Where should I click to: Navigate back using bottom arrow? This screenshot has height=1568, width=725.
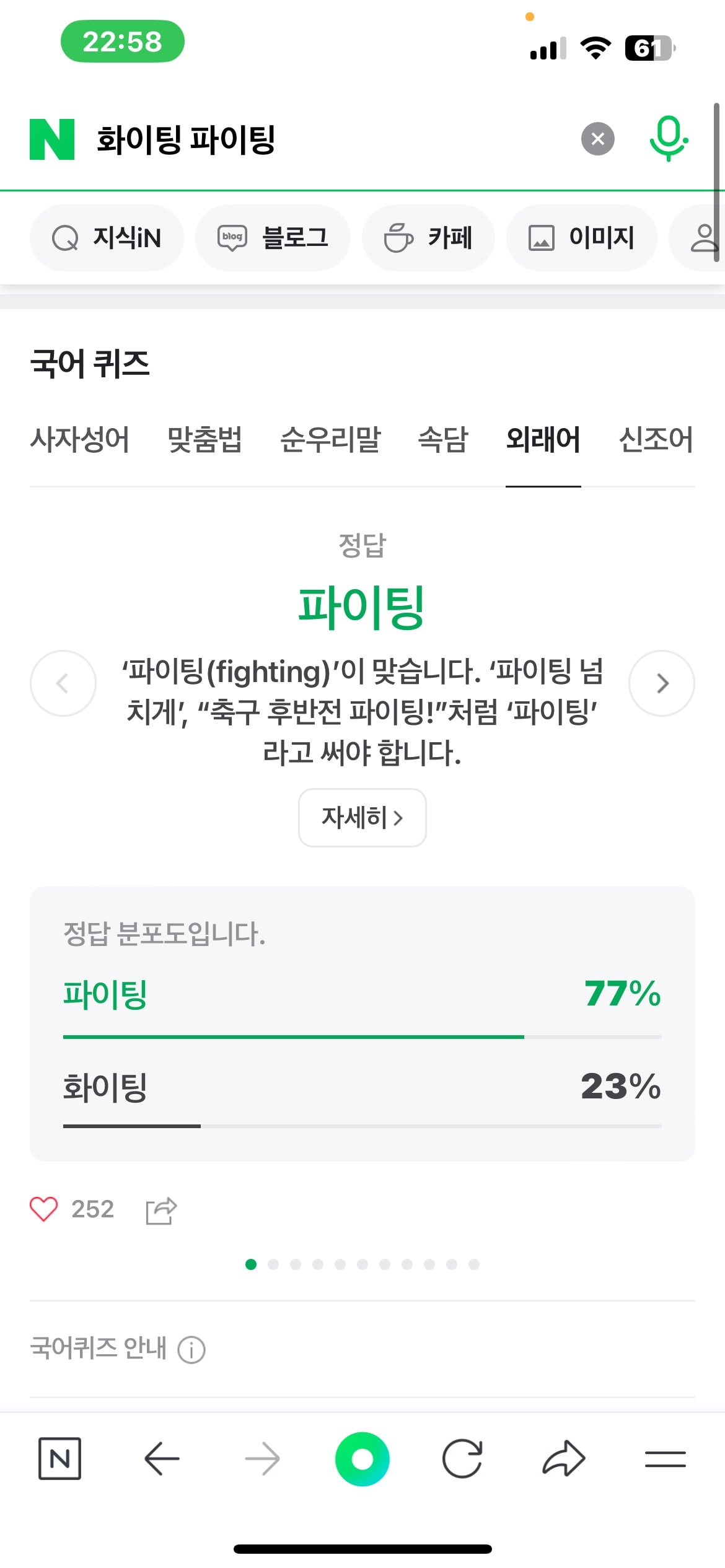(162, 1459)
